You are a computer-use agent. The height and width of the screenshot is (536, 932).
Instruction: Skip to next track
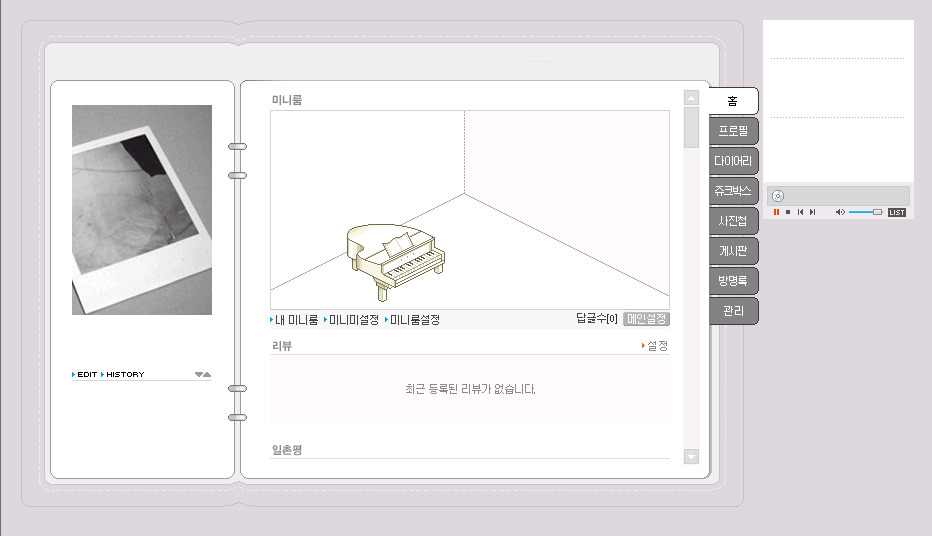click(x=813, y=212)
